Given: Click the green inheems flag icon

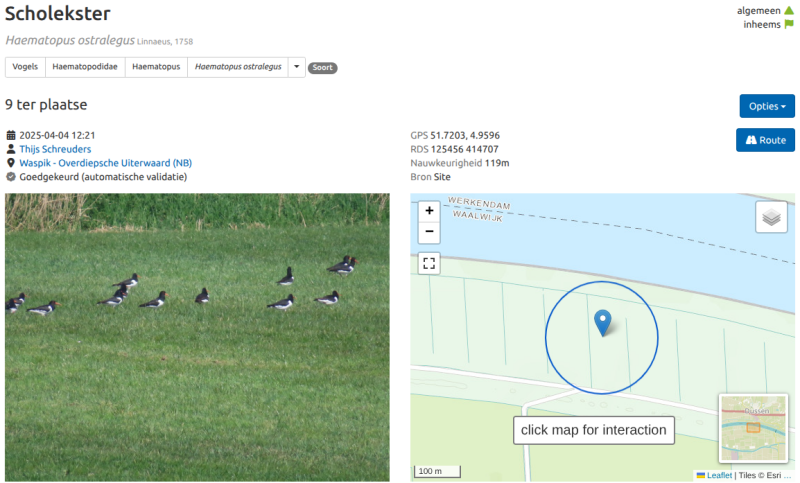Looking at the screenshot, I should click(x=789, y=24).
